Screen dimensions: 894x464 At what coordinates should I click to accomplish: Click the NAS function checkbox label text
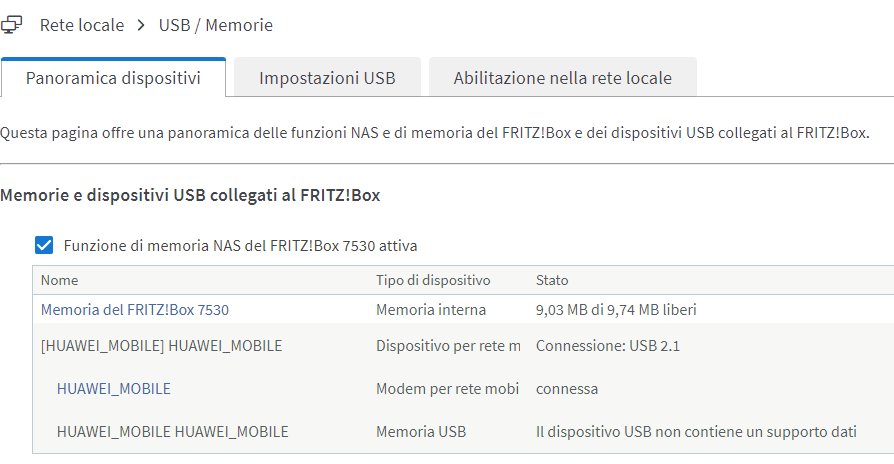(x=240, y=246)
